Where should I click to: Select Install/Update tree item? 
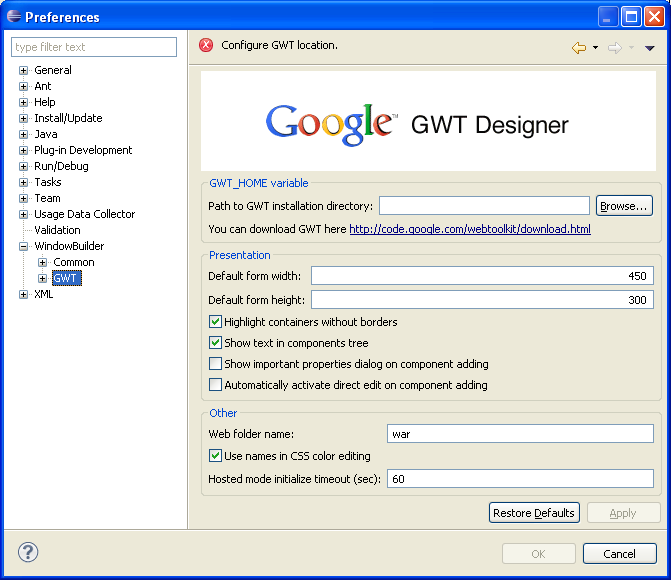pos(68,118)
